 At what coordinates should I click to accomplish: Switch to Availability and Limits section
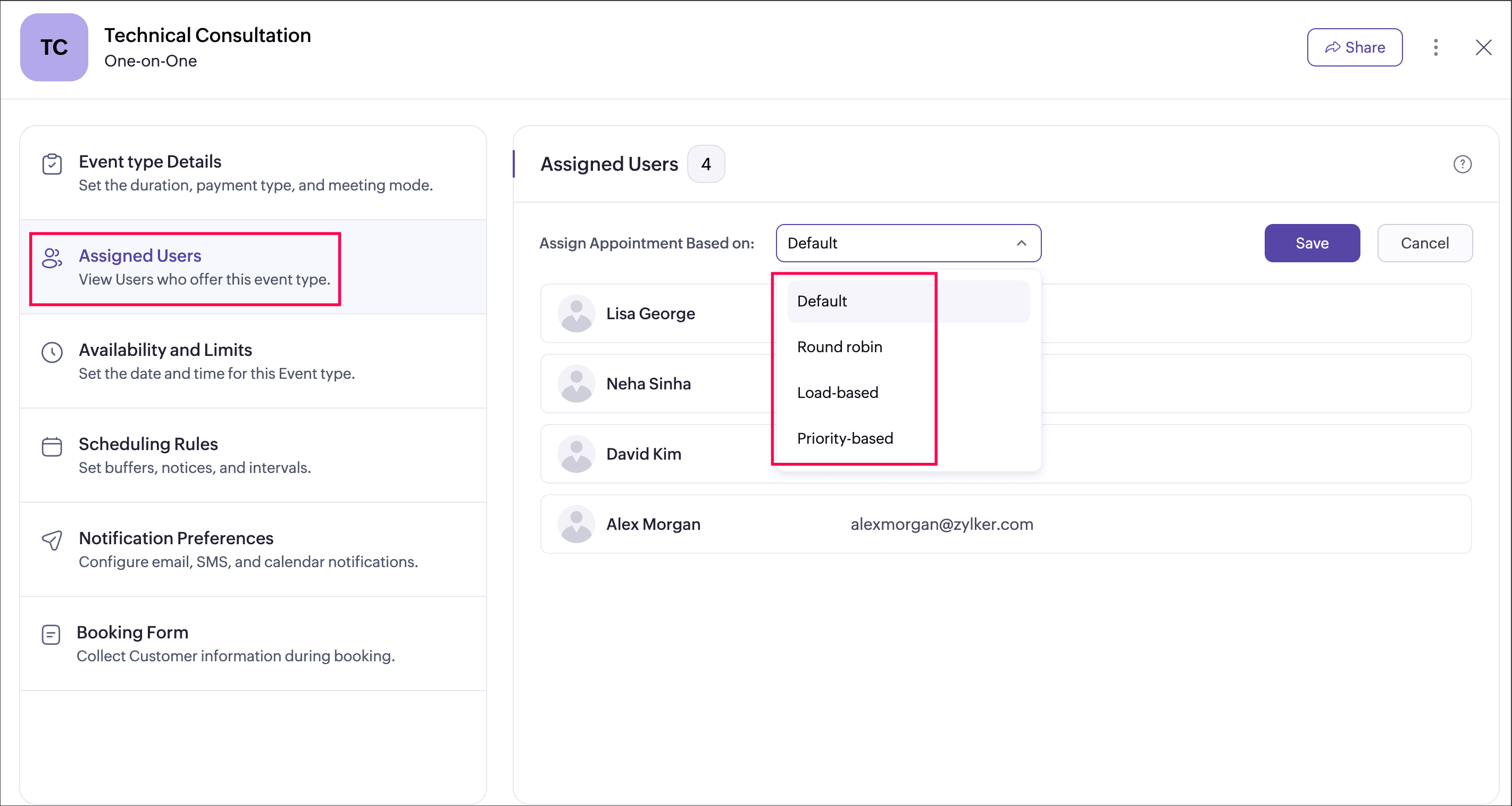[x=165, y=350]
